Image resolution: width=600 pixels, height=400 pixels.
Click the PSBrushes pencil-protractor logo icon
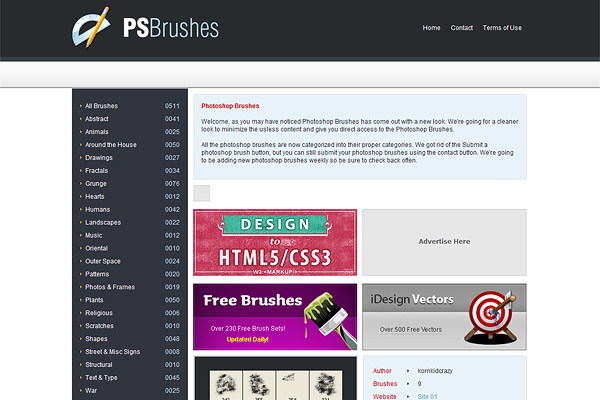91,27
